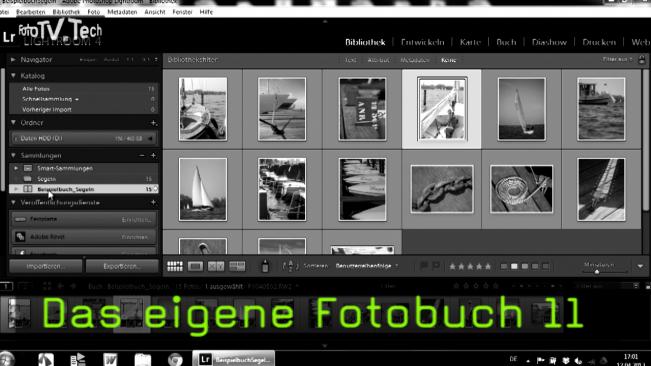Screen dimensions: 651x366
Task: Flag photo as rejected in the toolbar
Action: tap(436, 265)
